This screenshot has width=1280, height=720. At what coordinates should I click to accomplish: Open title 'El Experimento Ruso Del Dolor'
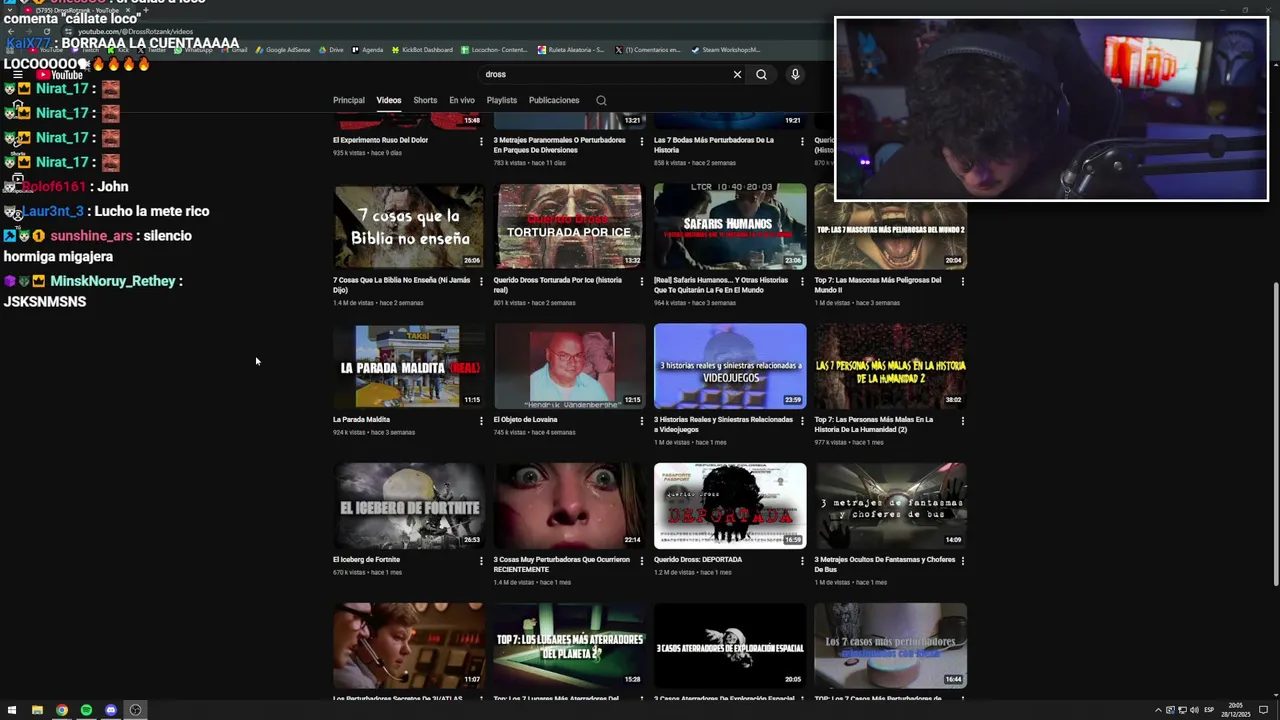tap(380, 140)
